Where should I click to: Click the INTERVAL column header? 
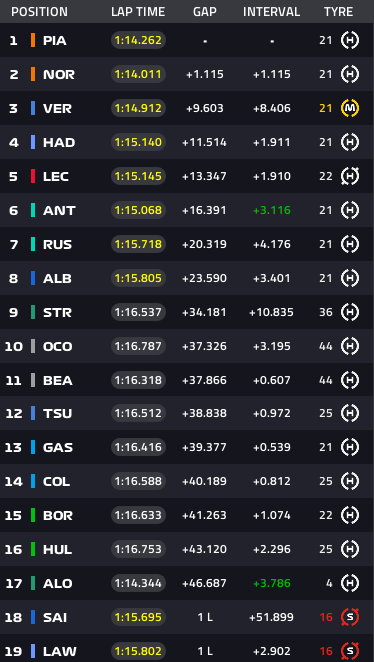[271, 12]
